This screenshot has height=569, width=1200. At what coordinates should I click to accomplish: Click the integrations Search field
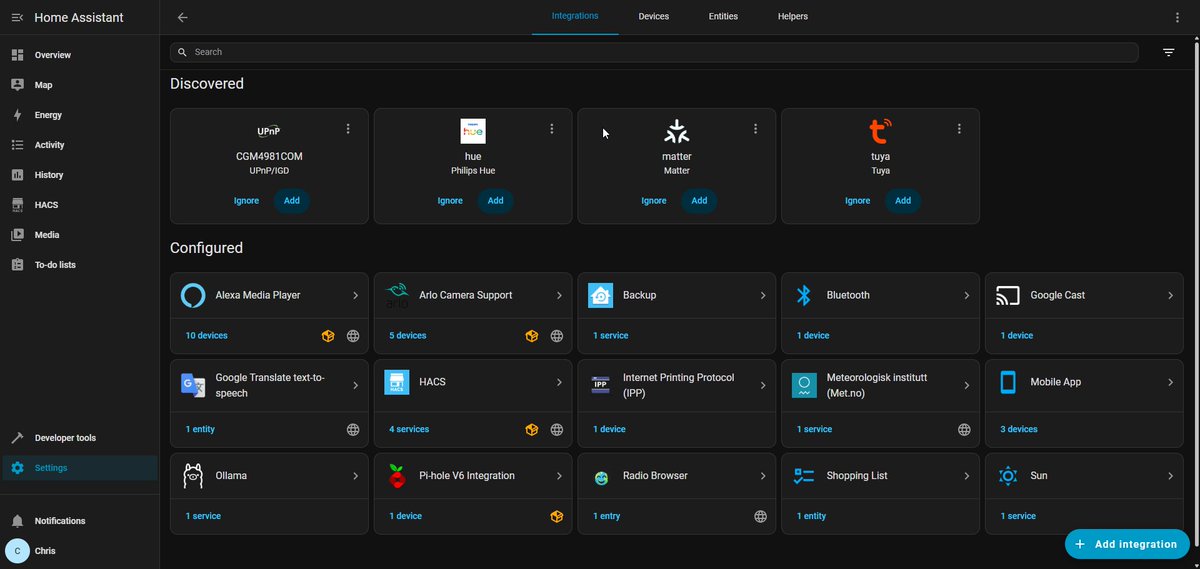coord(654,52)
